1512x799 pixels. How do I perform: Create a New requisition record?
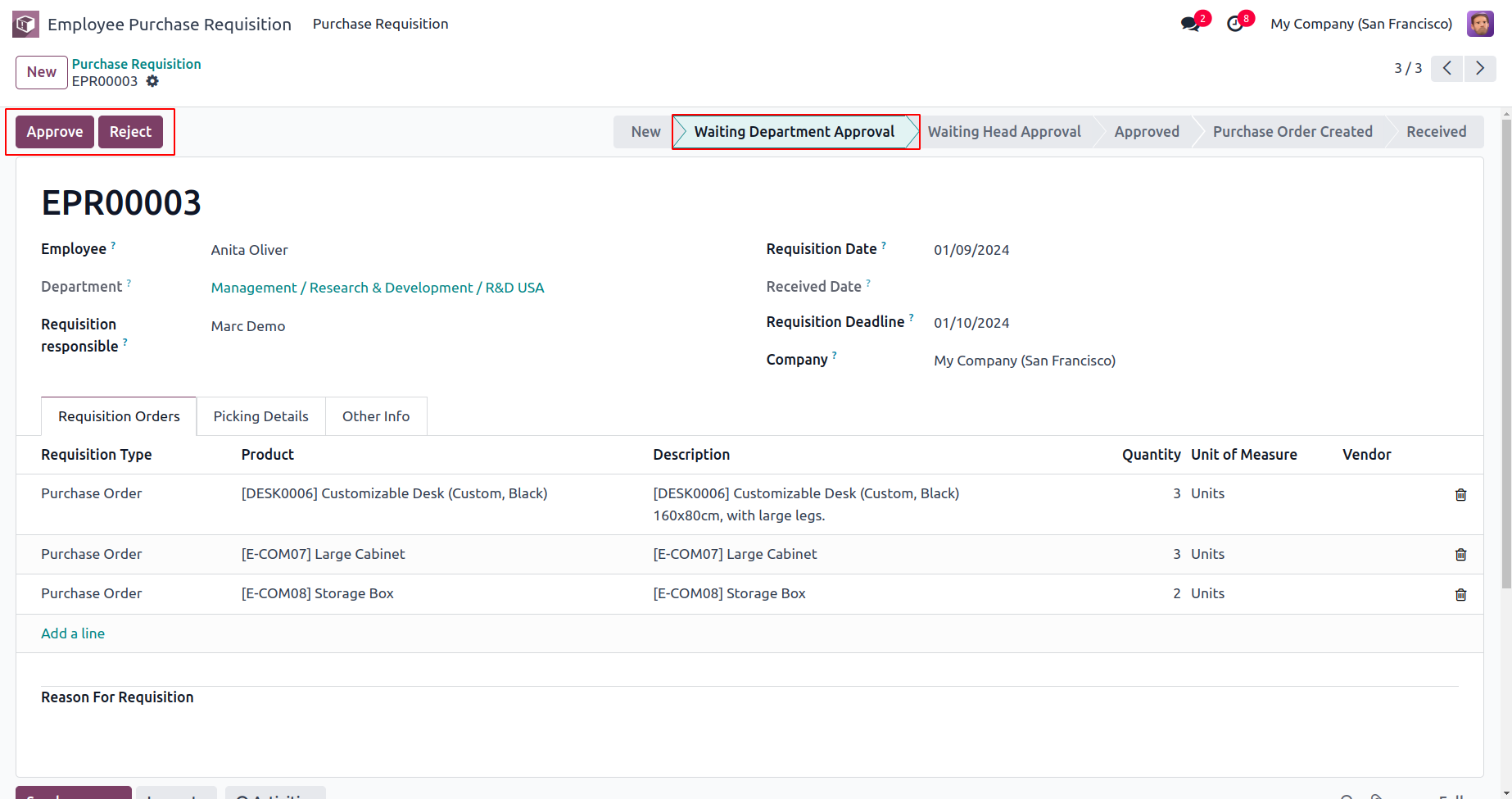(41, 72)
